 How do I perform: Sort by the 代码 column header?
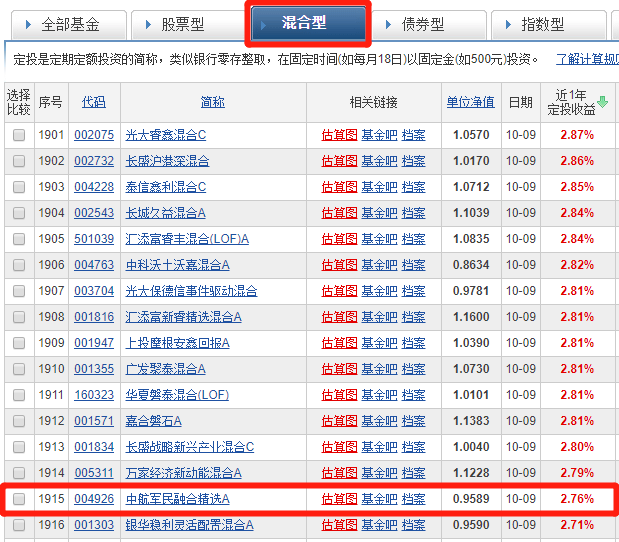coord(94,102)
